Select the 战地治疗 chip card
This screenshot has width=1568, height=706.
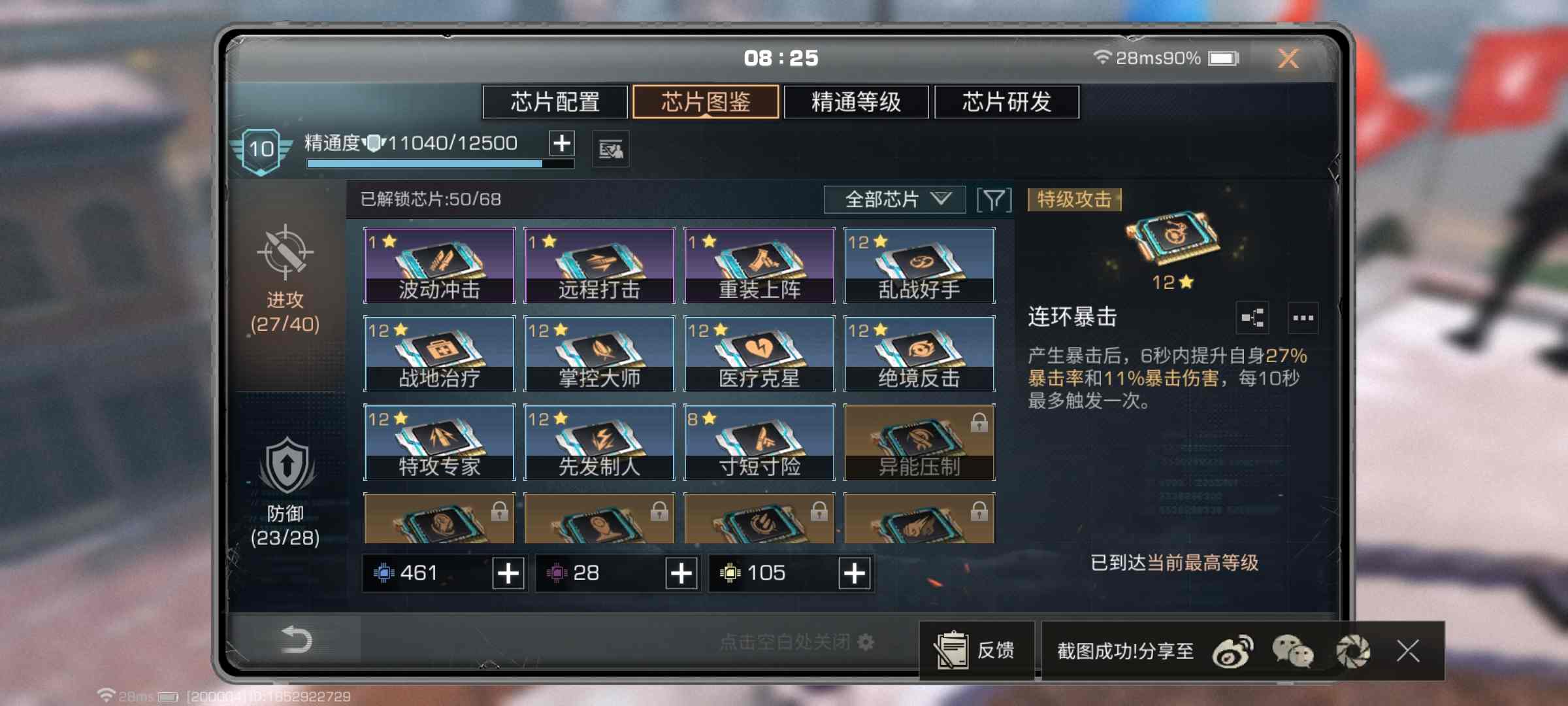[x=440, y=354]
